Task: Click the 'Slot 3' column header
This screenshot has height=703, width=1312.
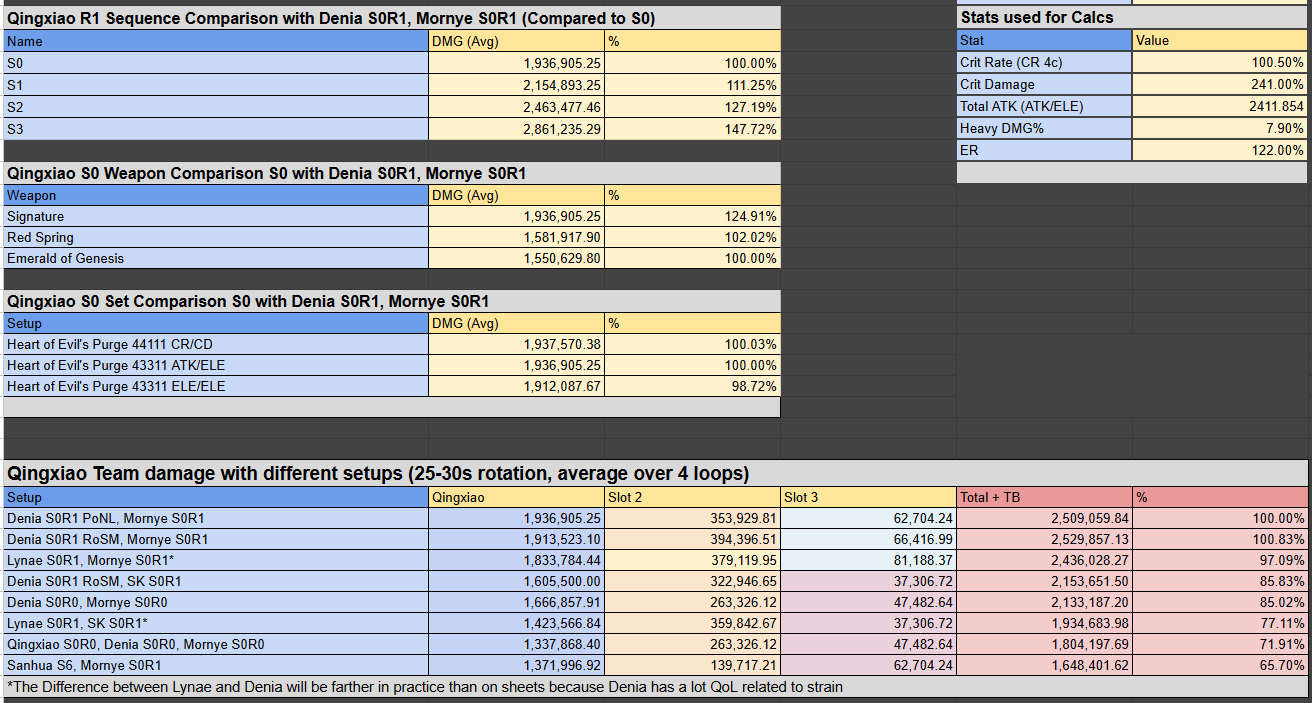Action: (x=869, y=497)
